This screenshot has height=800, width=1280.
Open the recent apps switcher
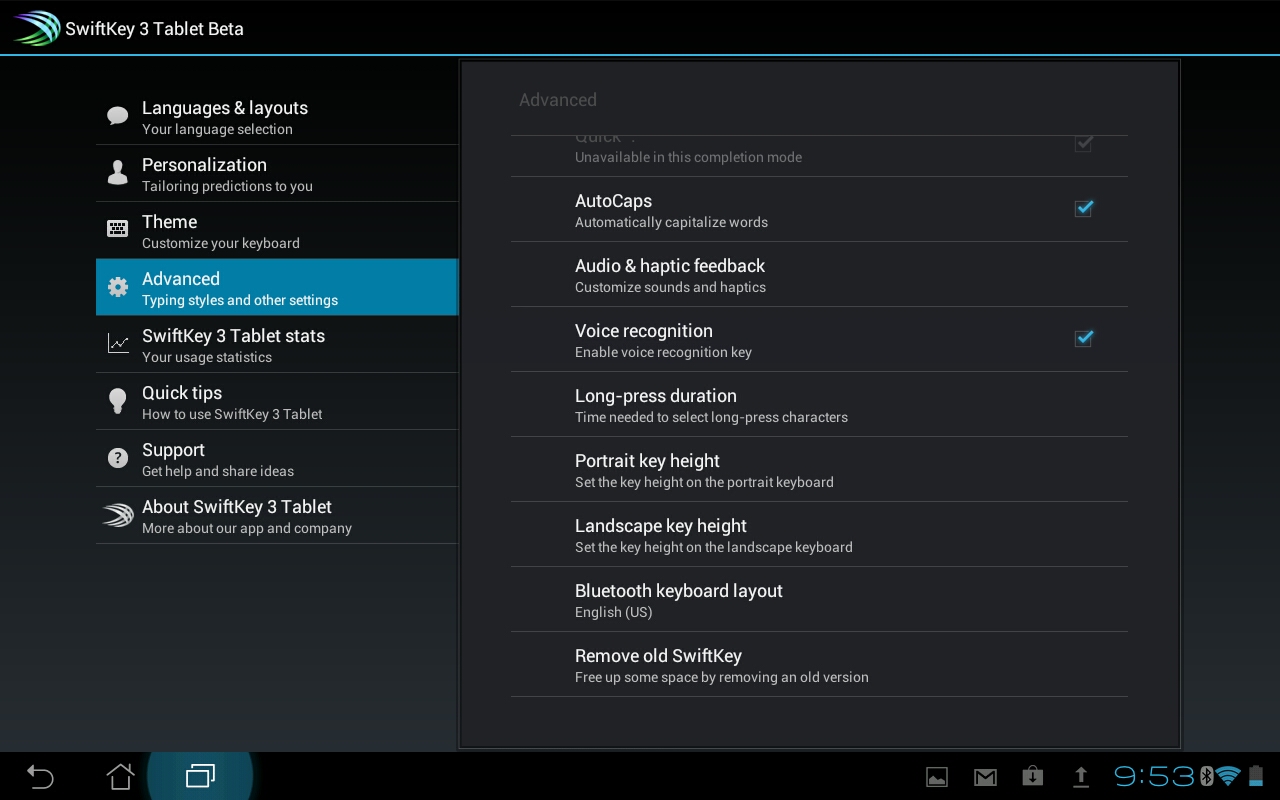click(200, 776)
